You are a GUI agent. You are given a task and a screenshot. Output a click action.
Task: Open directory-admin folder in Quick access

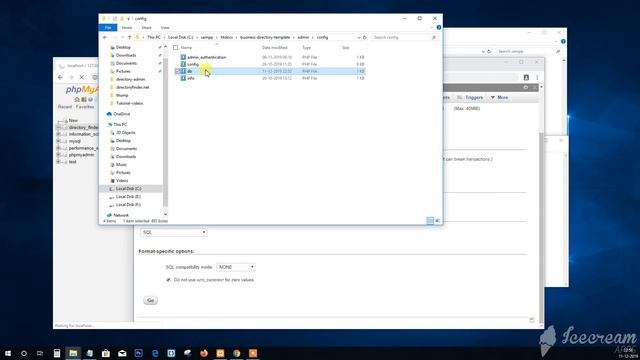[x=130, y=79]
